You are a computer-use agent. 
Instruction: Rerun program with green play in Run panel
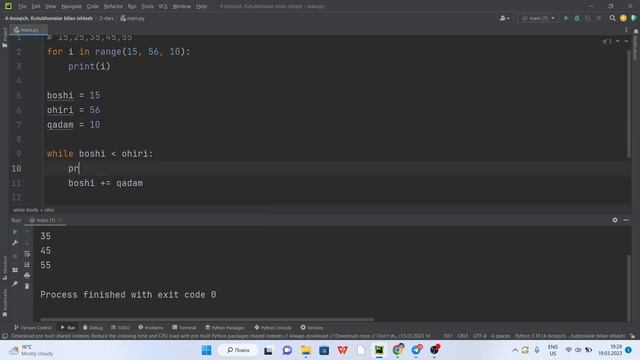pos(15,232)
